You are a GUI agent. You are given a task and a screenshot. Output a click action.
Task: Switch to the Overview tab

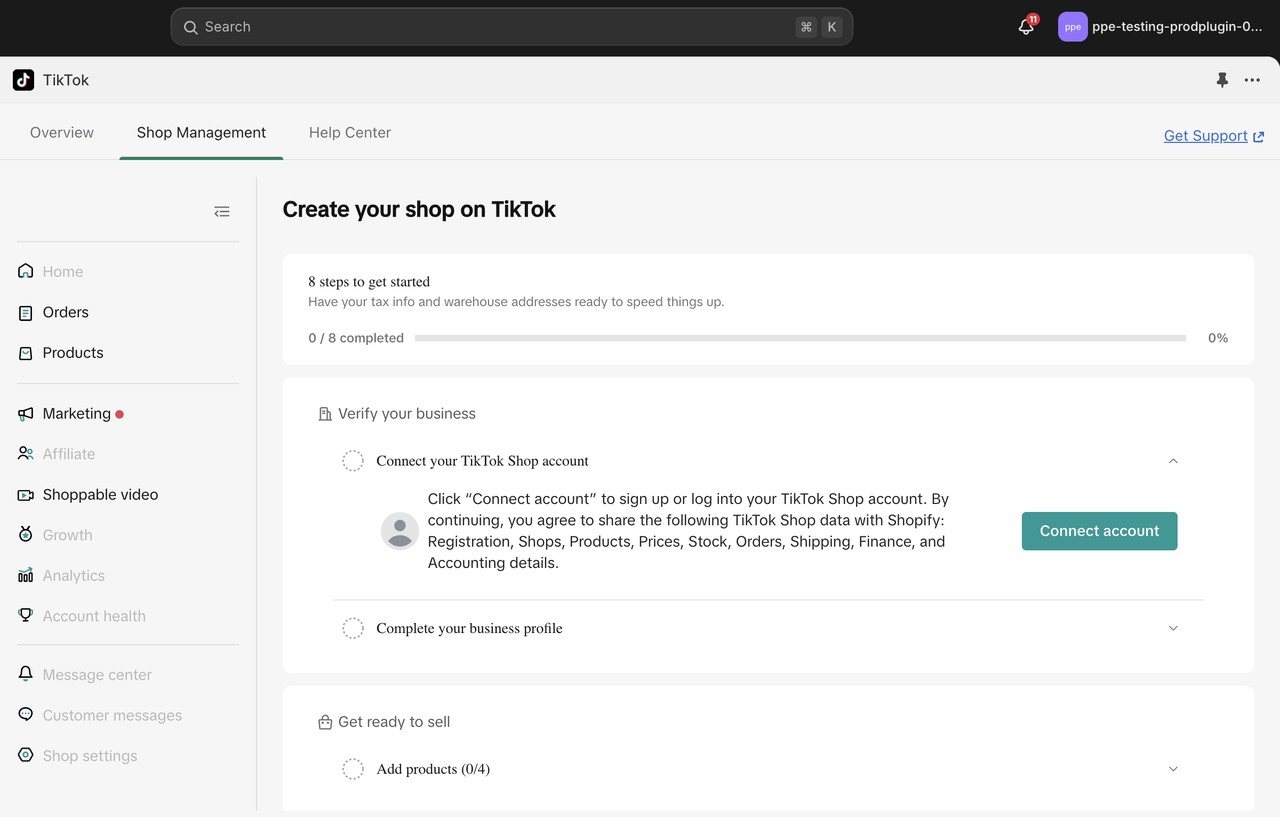tap(62, 132)
